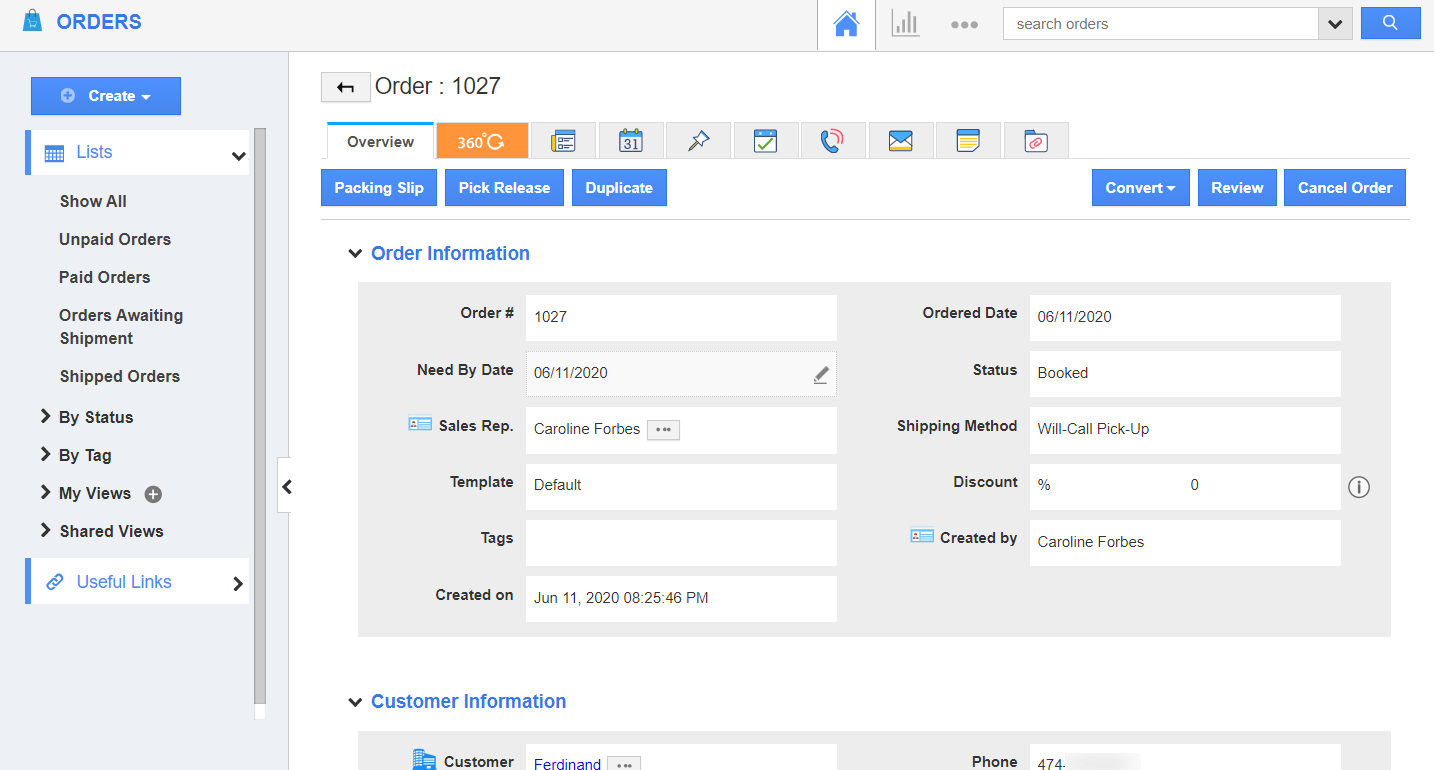Click the ellipsis button next to Caroline Forbes sales rep
This screenshot has width=1434, height=770.
[x=664, y=429]
